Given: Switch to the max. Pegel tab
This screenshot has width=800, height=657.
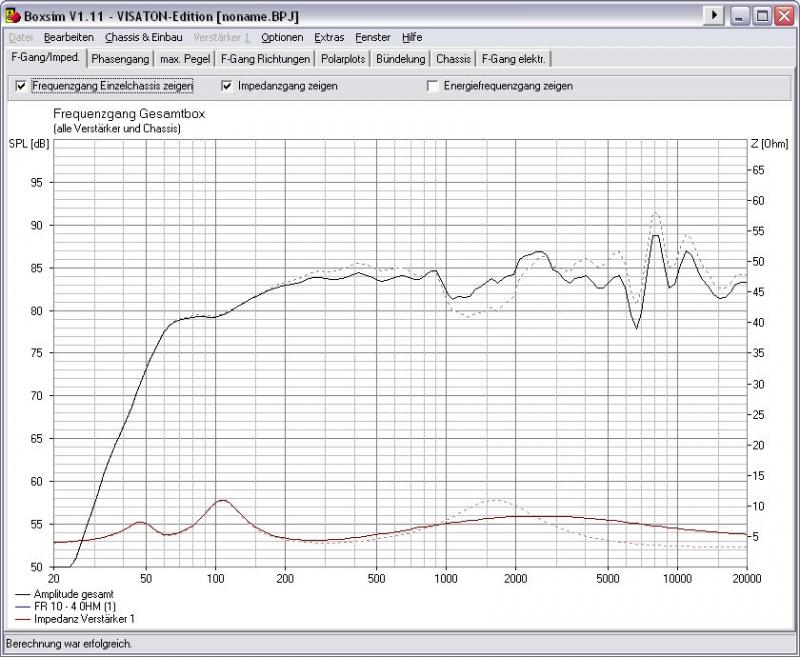Looking at the screenshot, I should [185, 59].
